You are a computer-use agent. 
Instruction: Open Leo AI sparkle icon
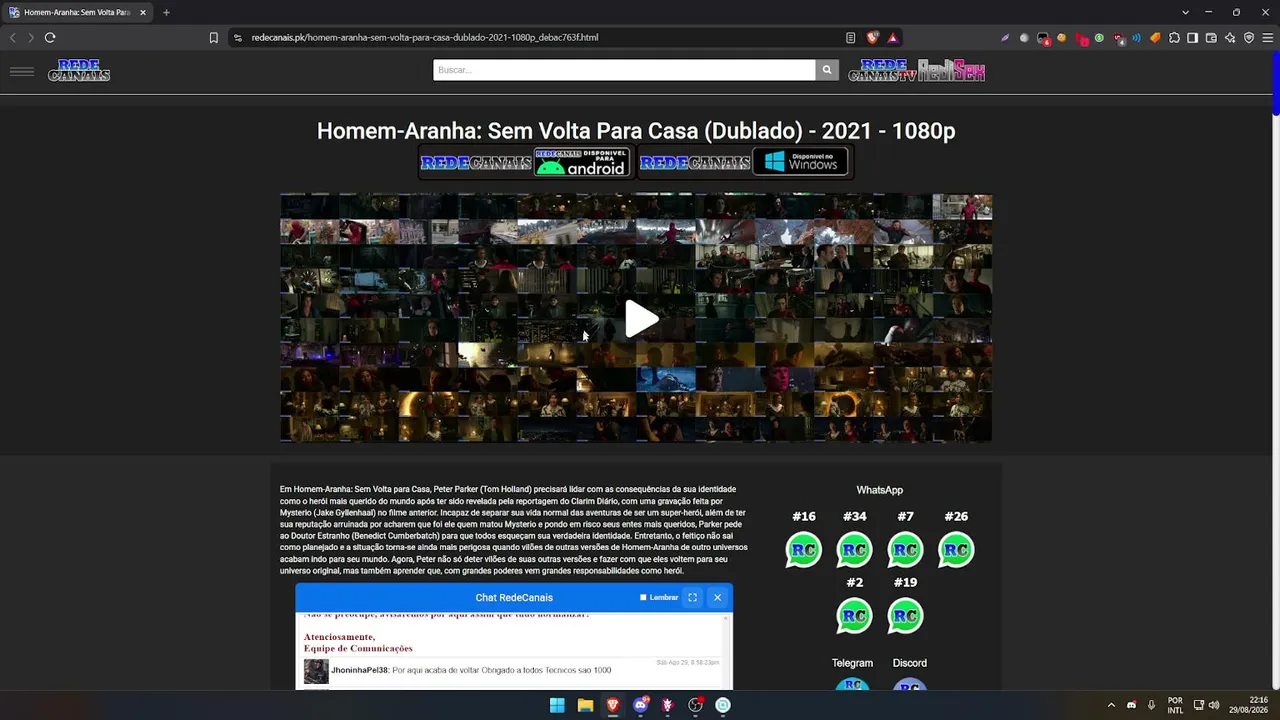1230,38
